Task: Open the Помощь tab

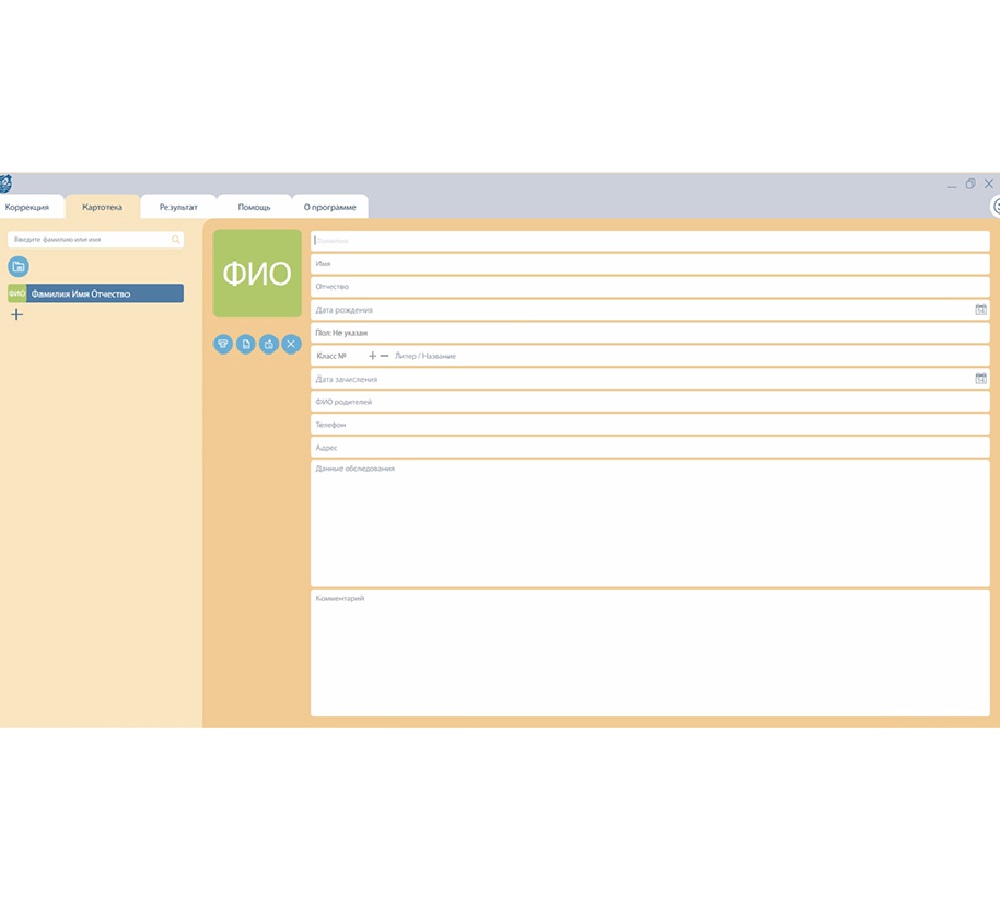Action: [x=254, y=207]
